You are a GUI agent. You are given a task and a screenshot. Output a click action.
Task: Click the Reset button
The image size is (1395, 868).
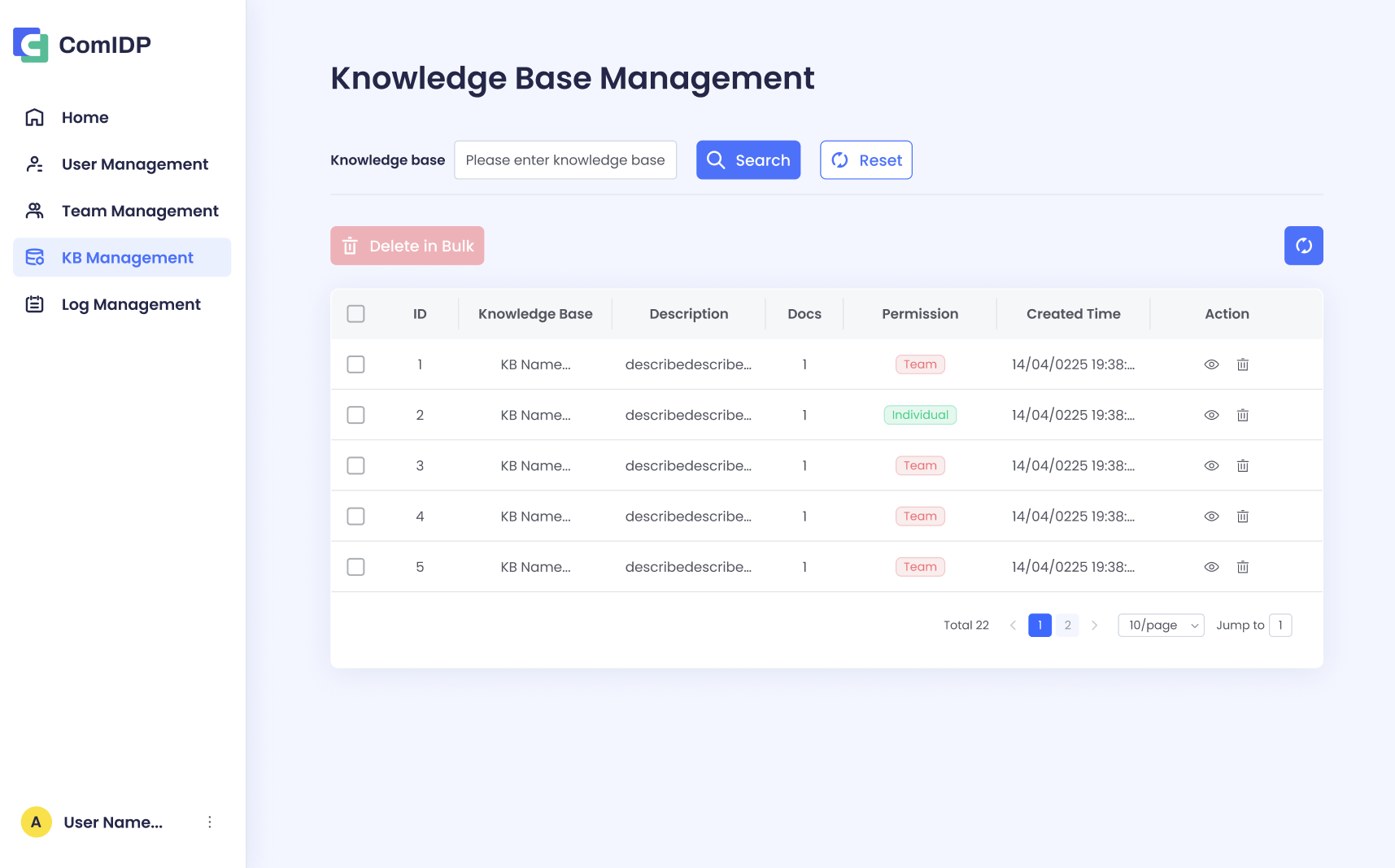click(865, 160)
